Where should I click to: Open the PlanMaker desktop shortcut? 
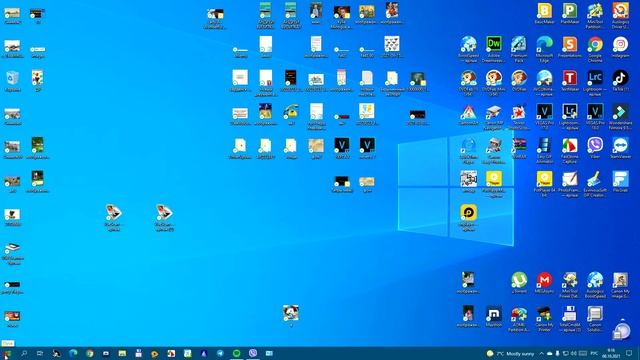coord(569,13)
